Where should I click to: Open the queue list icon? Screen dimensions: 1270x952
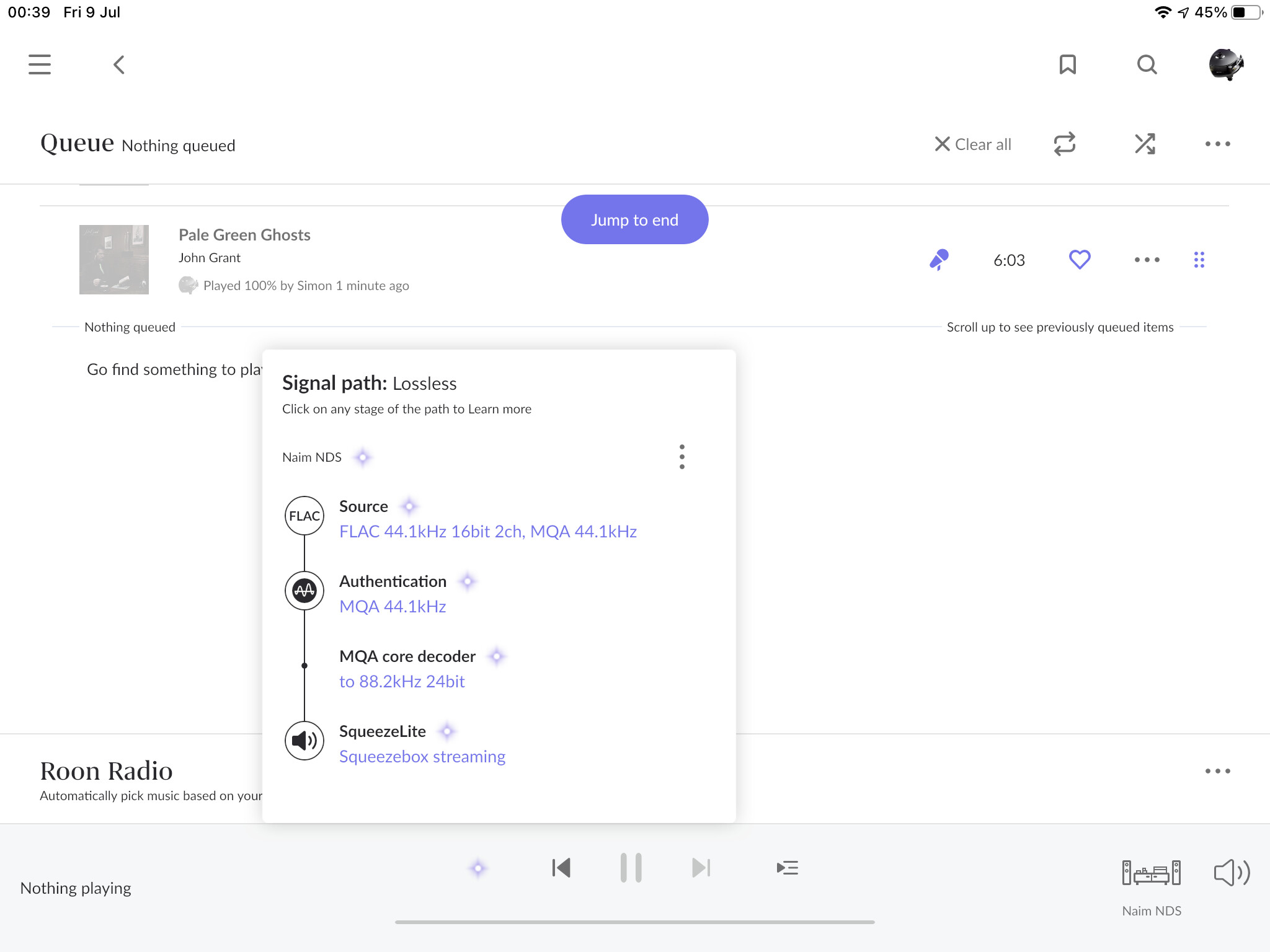pos(787,868)
